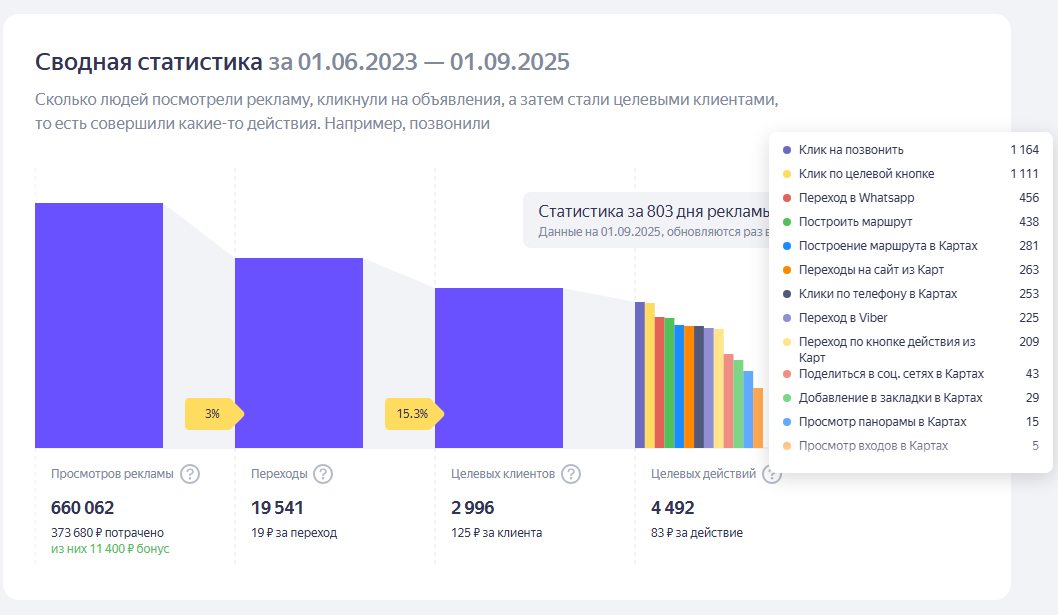The image size is (1058, 615).
Task: Select legend row Поделиться в соц. сетях в Картах
Action: point(911,374)
